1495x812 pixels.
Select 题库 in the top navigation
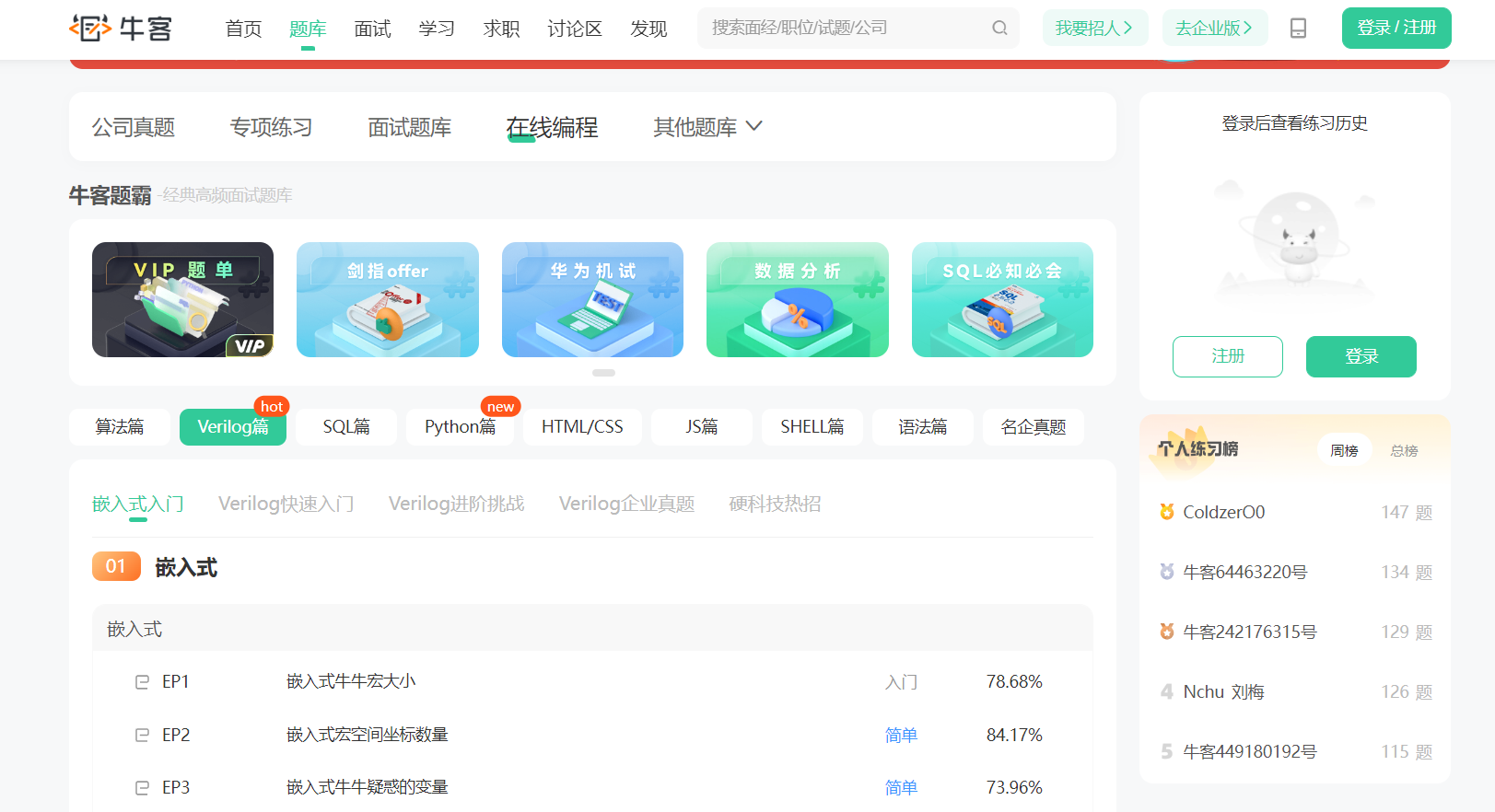308,29
